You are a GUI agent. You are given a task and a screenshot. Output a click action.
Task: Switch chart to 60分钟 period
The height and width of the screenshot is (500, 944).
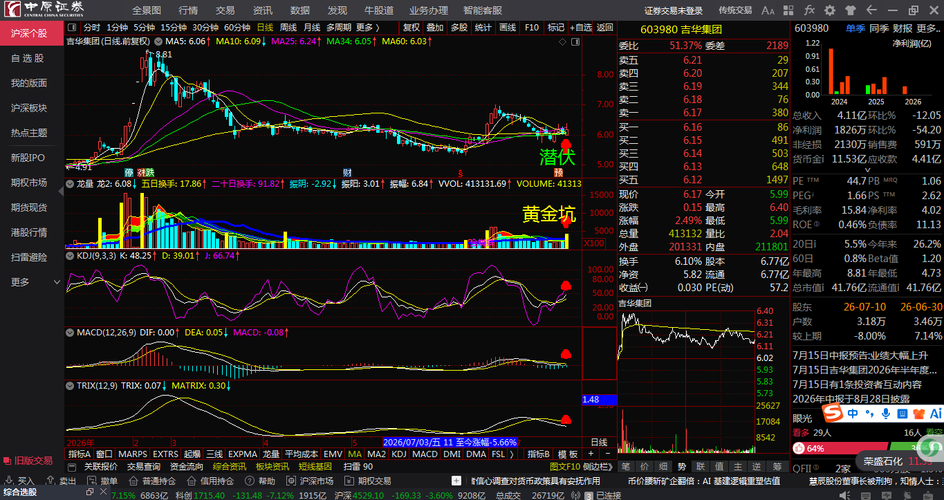tap(237, 28)
